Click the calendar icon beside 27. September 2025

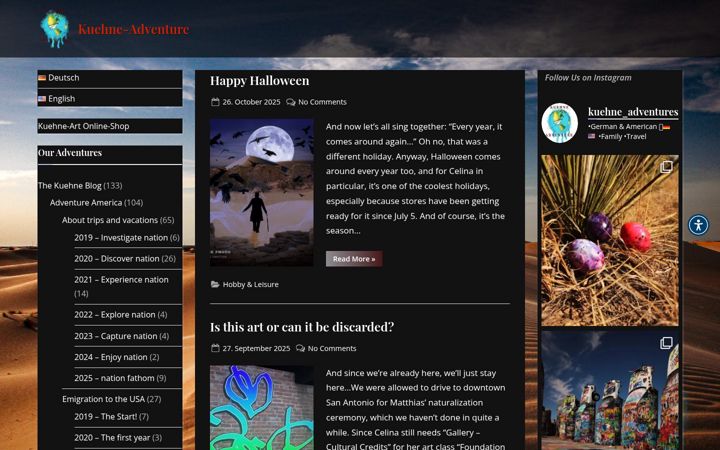point(215,348)
